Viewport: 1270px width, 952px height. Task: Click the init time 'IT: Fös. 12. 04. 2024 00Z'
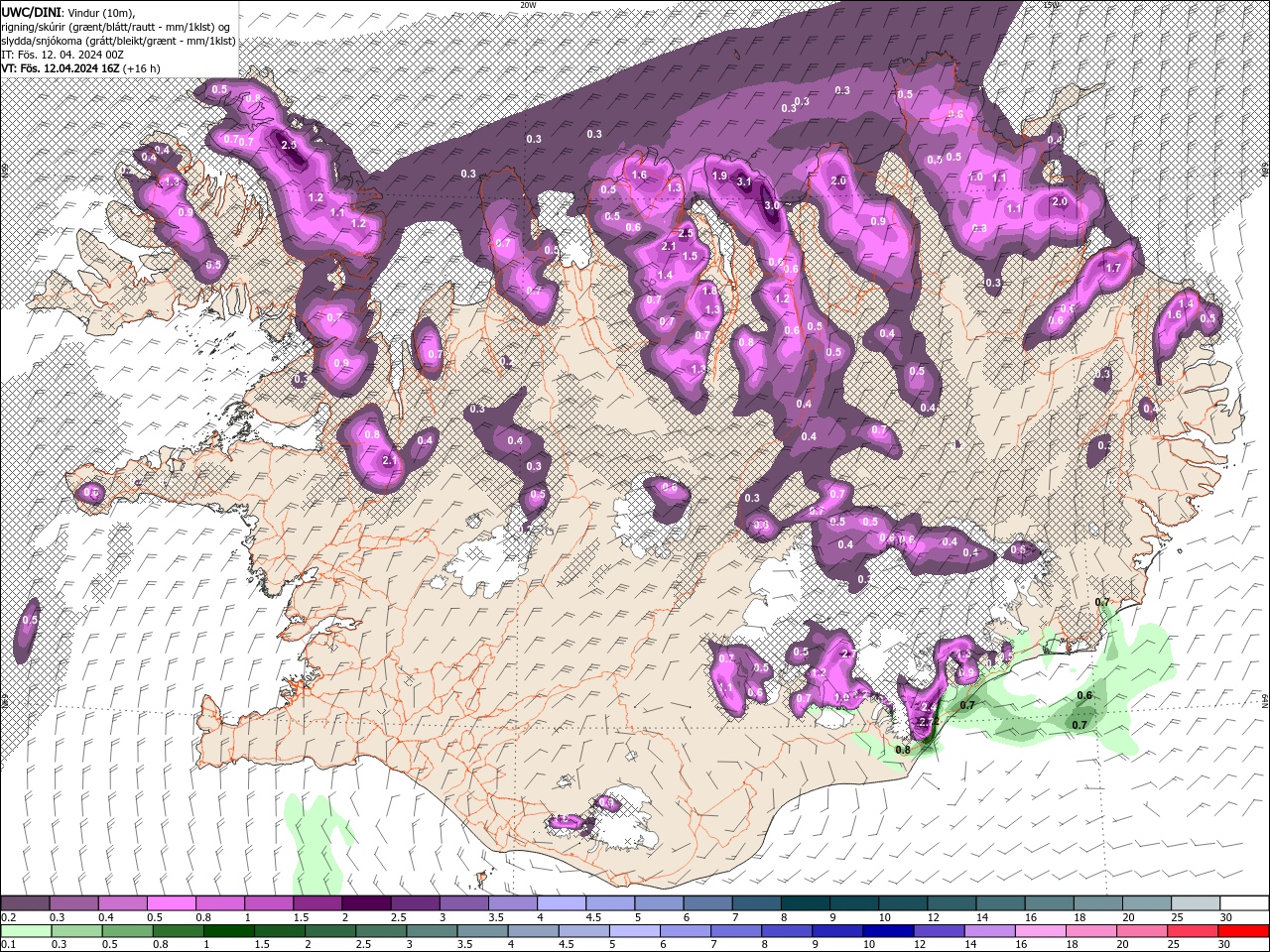tap(63, 55)
